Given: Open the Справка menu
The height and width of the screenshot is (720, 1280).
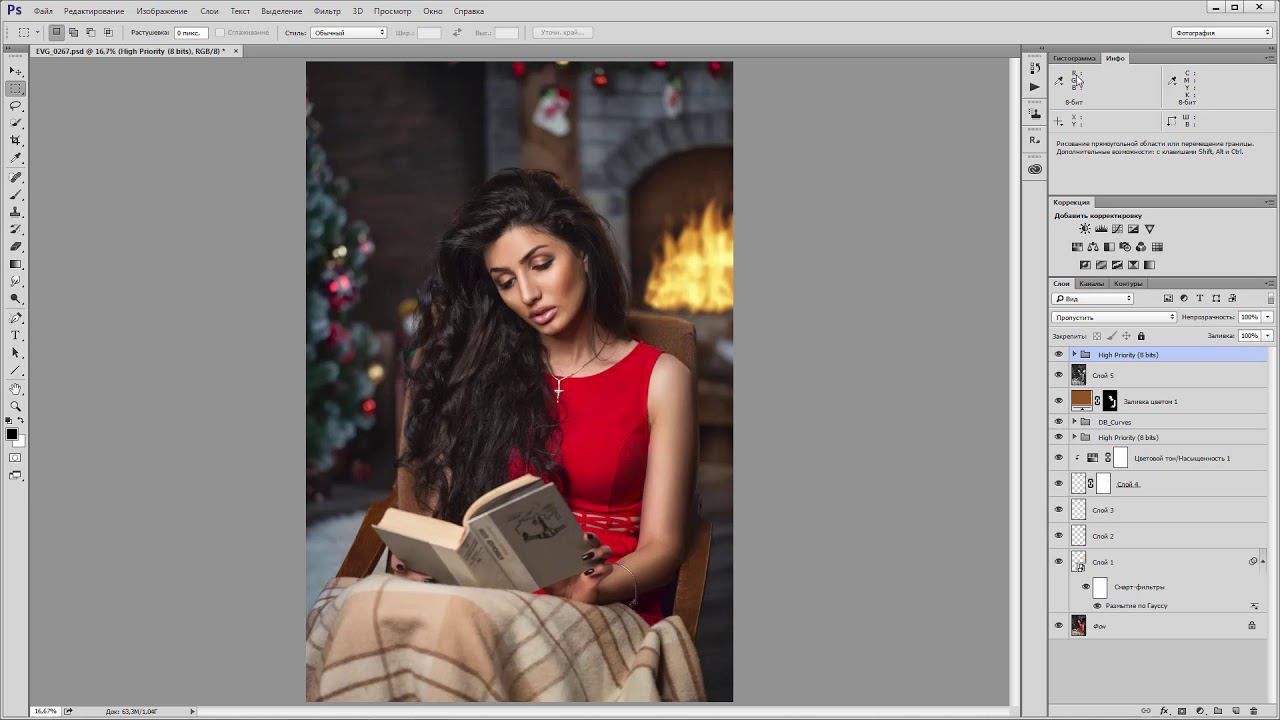Looking at the screenshot, I should click(469, 11).
